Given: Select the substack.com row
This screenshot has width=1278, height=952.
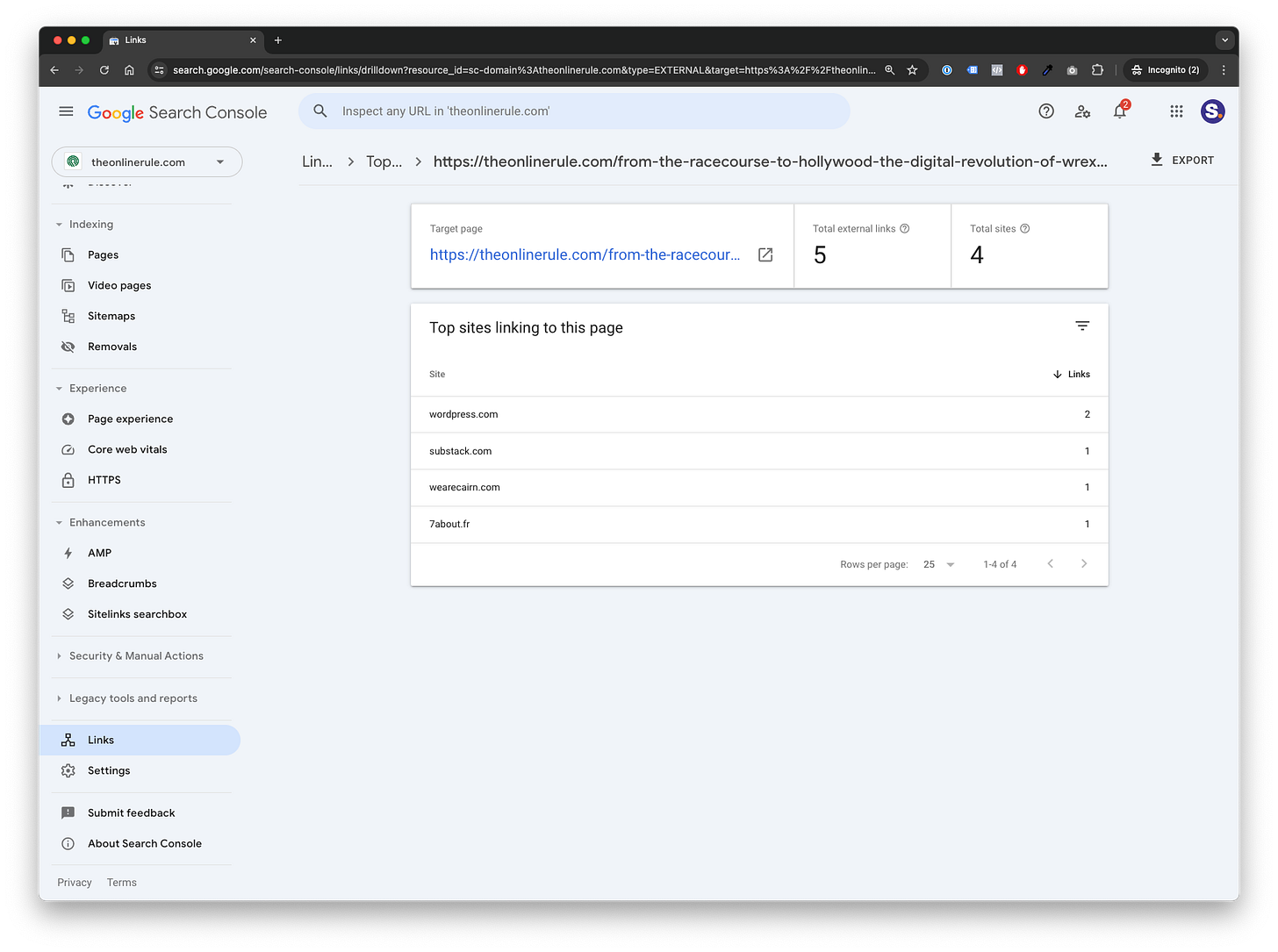Looking at the screenshot, I should click(x=759, y=451).
